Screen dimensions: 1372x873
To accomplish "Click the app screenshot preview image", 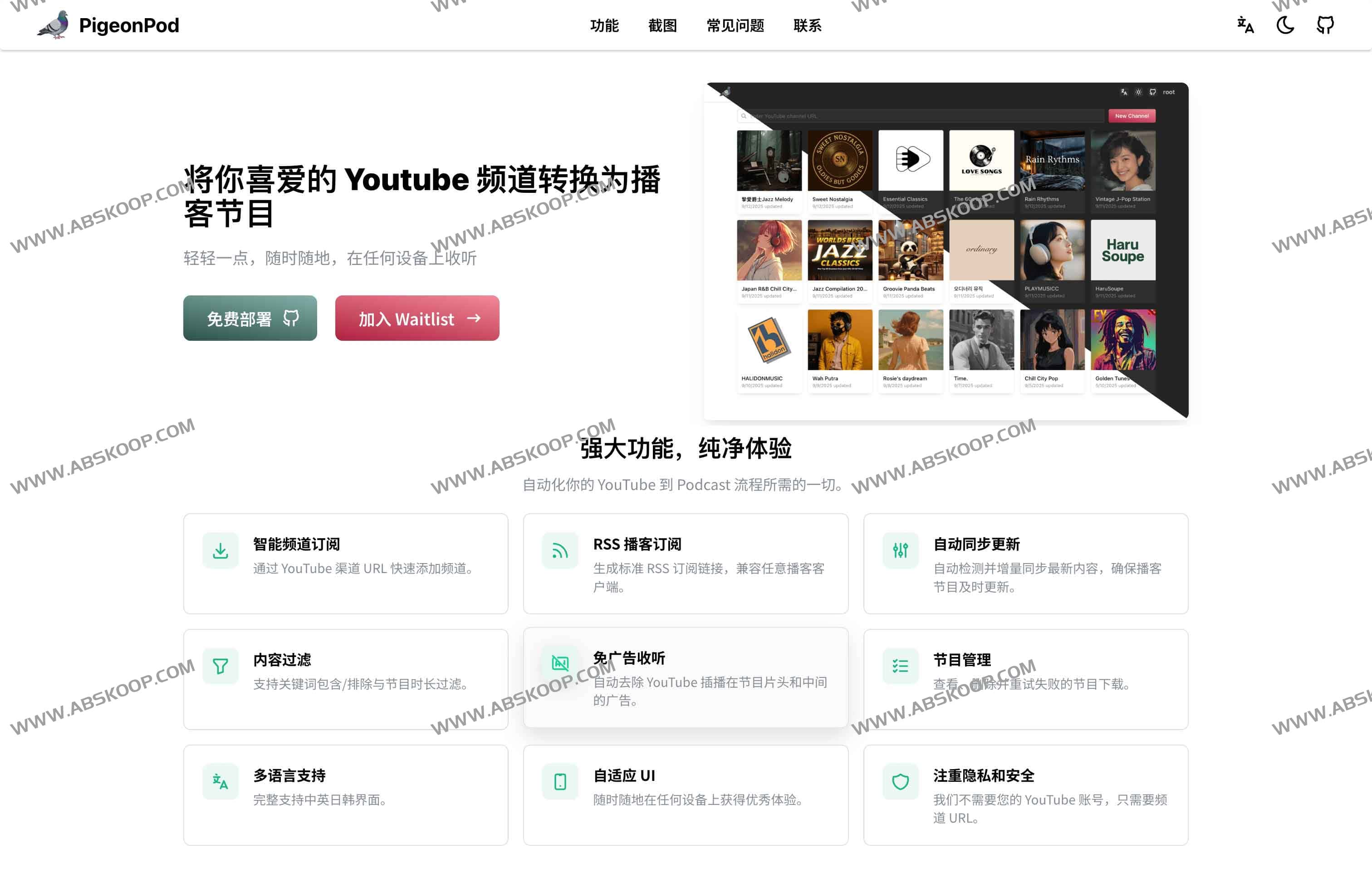I will pos(946,252).
